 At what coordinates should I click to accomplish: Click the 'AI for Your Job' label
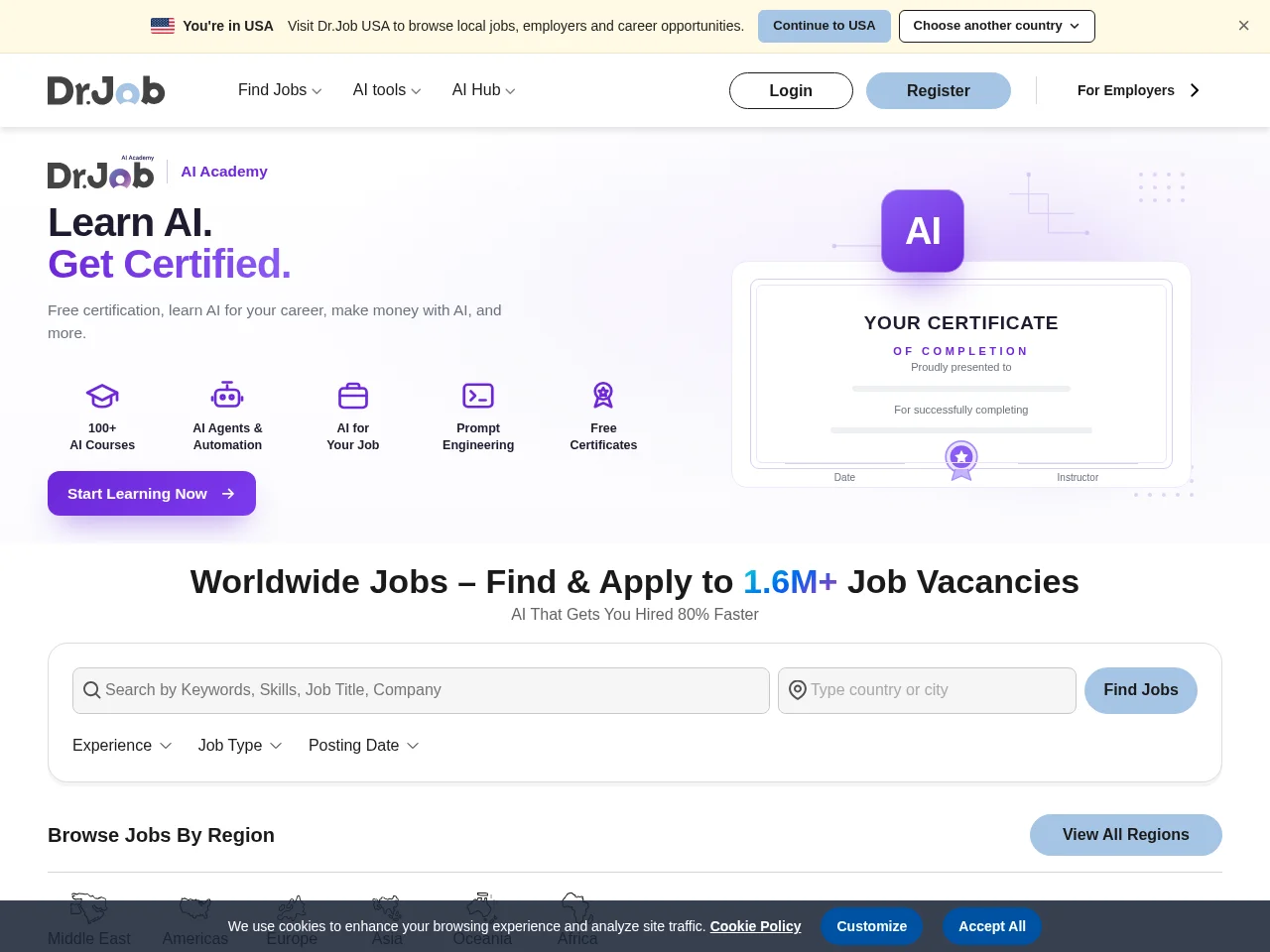pos(353,436)
